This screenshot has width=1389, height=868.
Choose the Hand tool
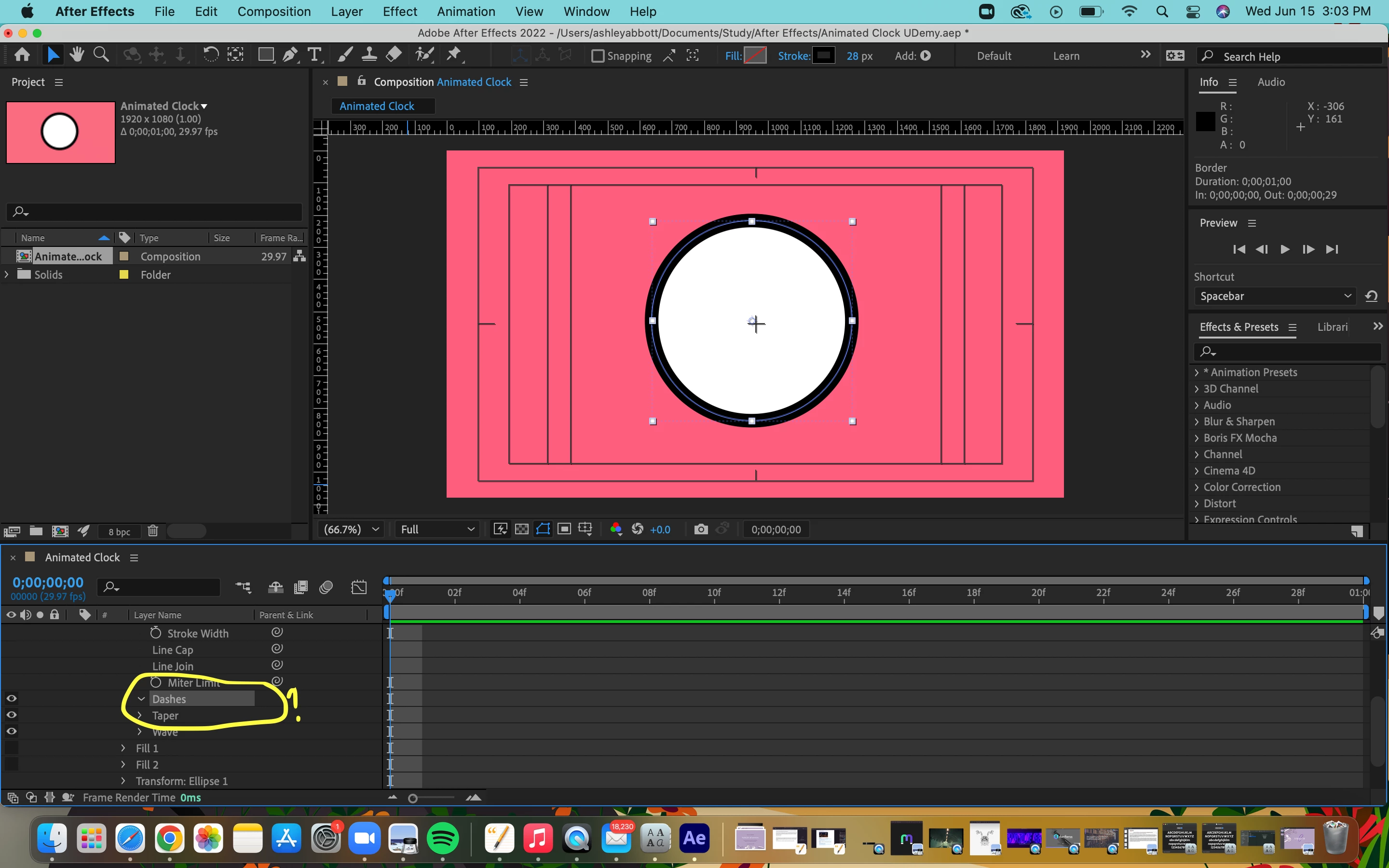pos(77,55)
